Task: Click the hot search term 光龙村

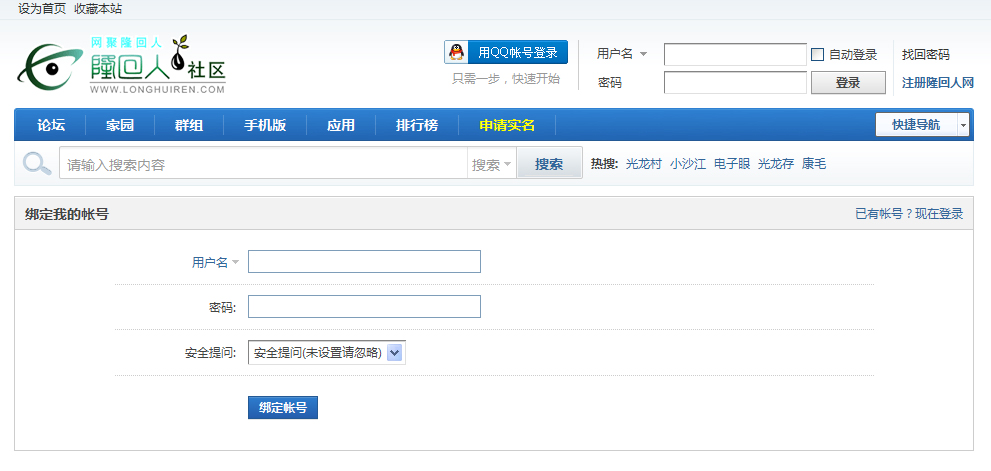Action: 643,164
